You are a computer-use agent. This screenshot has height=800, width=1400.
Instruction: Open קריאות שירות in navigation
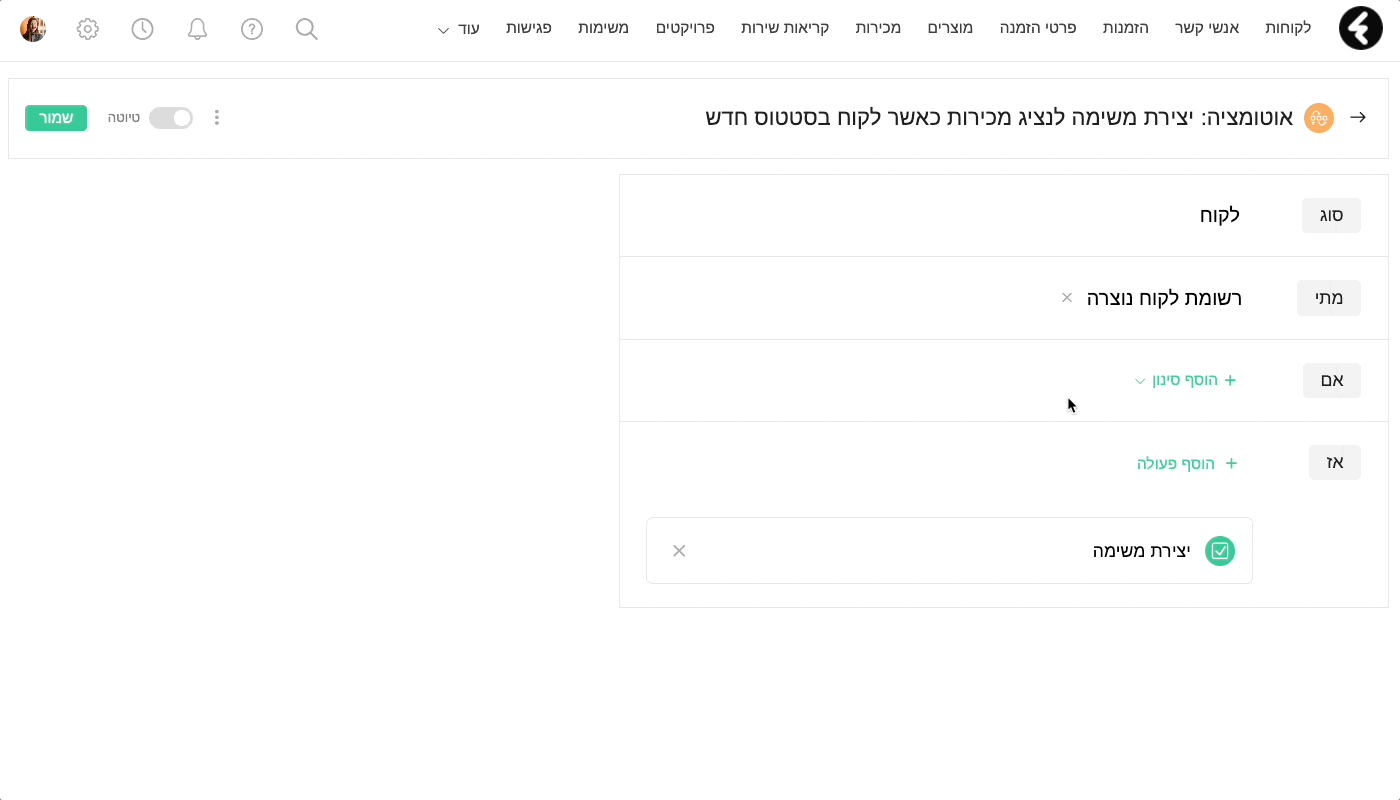tap(785, 28)
